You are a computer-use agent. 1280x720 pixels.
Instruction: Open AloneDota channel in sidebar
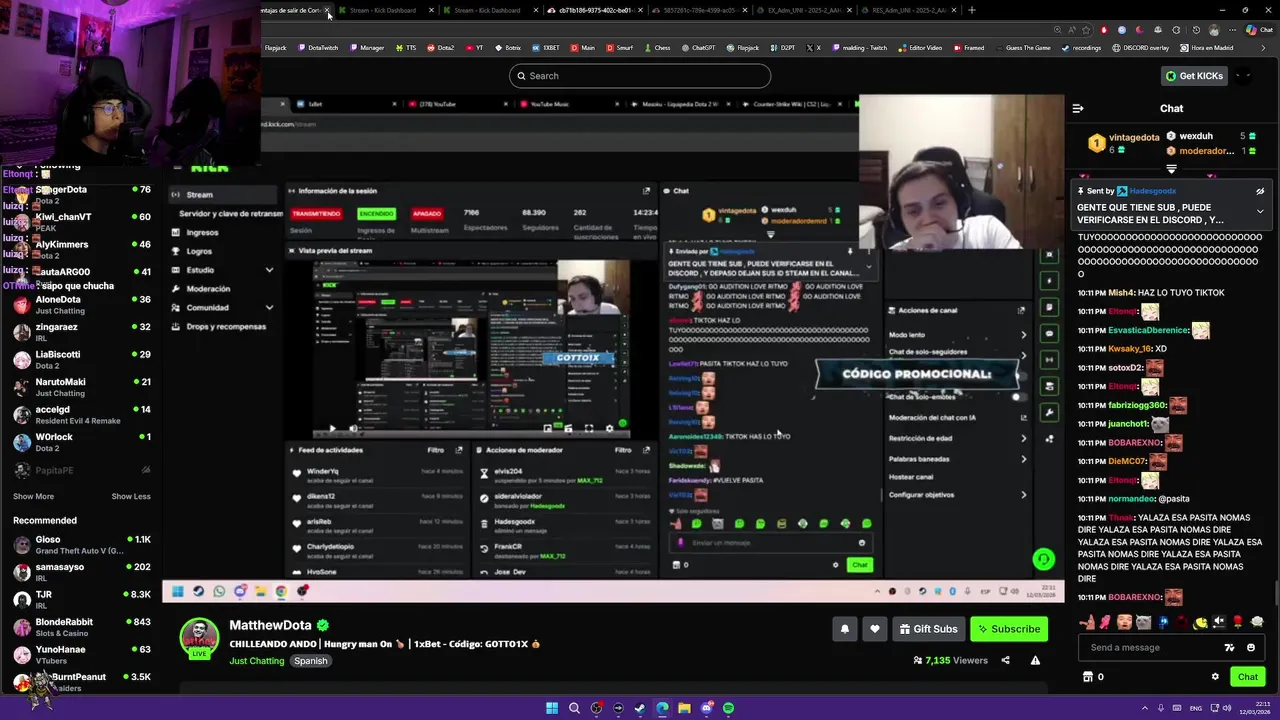pyautogui.click(x=82, y=305)
